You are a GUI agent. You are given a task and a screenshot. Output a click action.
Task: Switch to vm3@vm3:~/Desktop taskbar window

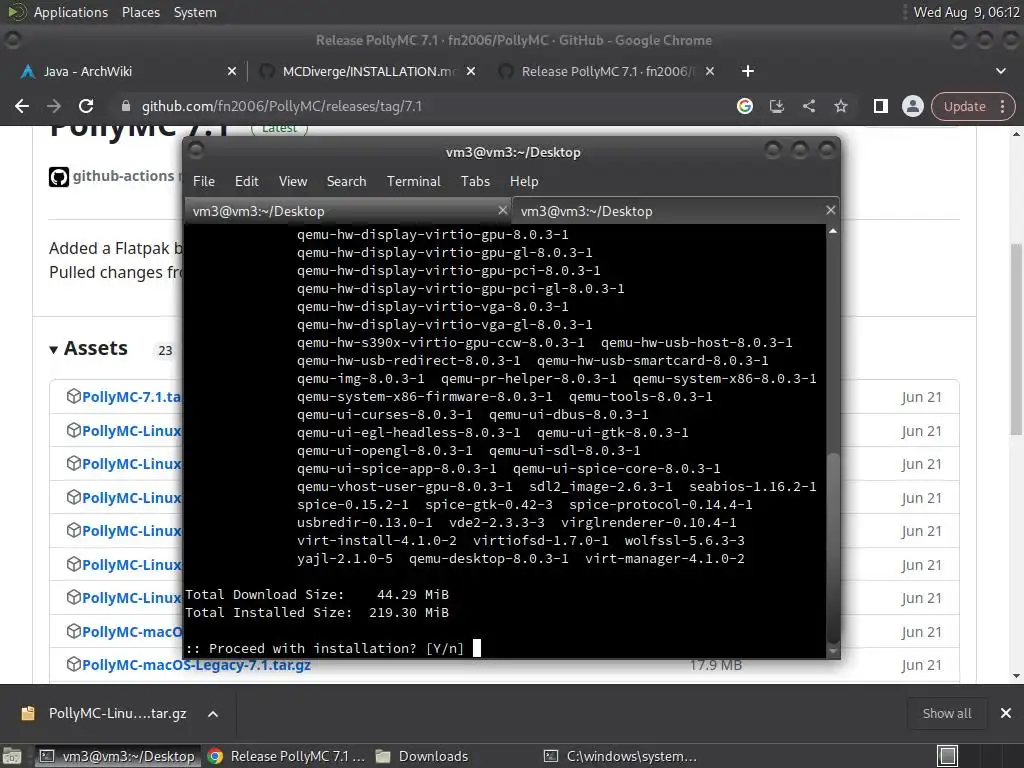(x=116, y=756)
